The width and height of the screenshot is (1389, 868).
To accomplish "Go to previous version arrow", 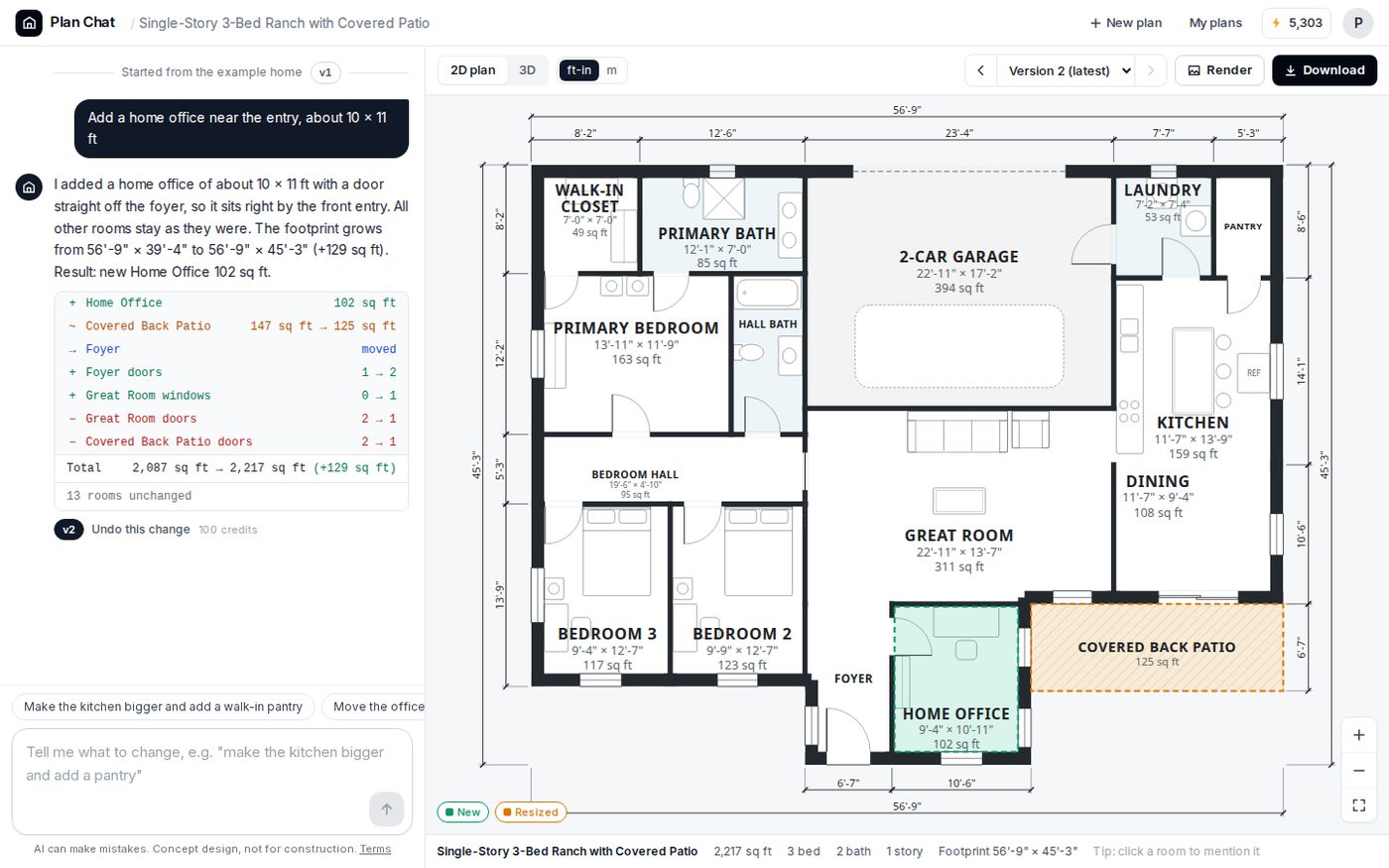I will pyautogui.click(x=981, y=70).
